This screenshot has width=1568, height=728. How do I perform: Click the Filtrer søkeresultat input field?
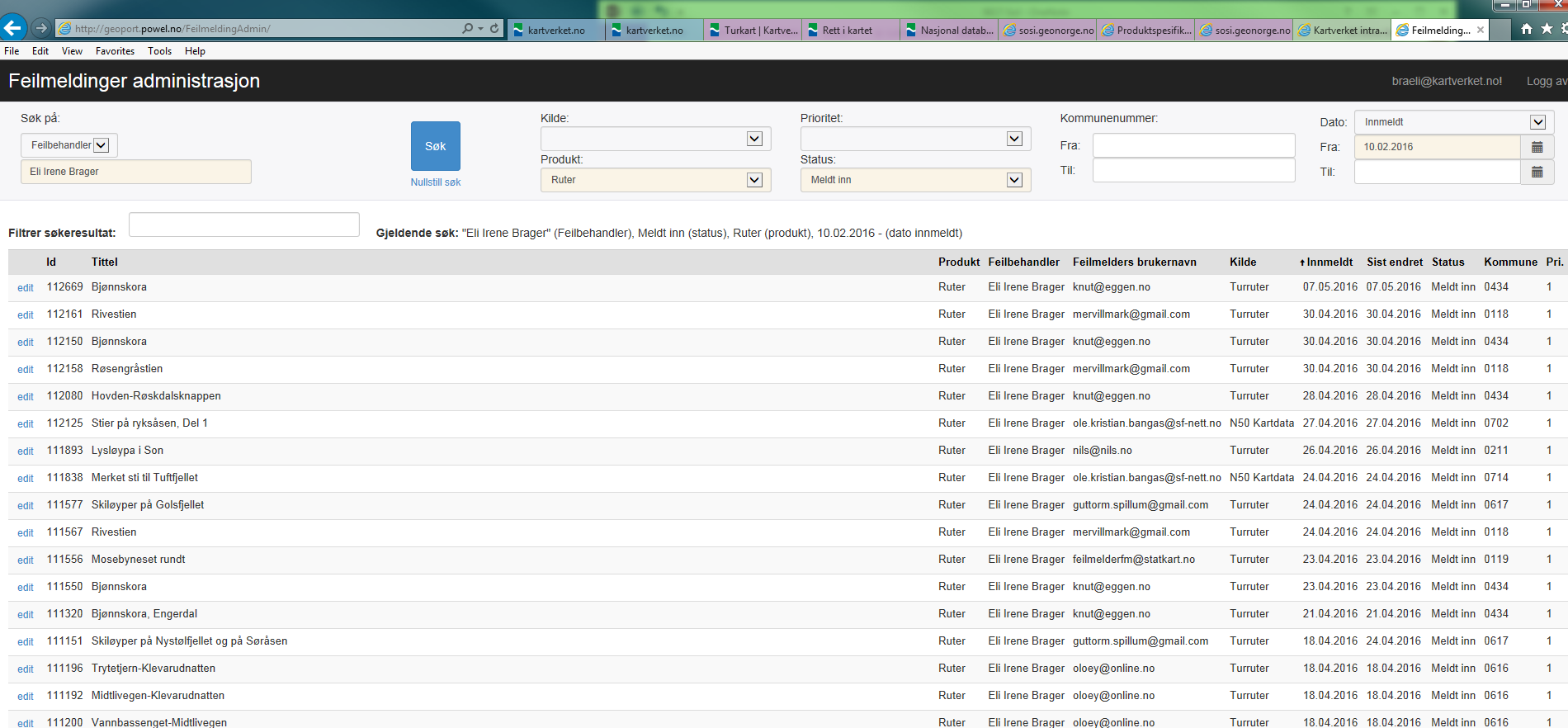244,225
